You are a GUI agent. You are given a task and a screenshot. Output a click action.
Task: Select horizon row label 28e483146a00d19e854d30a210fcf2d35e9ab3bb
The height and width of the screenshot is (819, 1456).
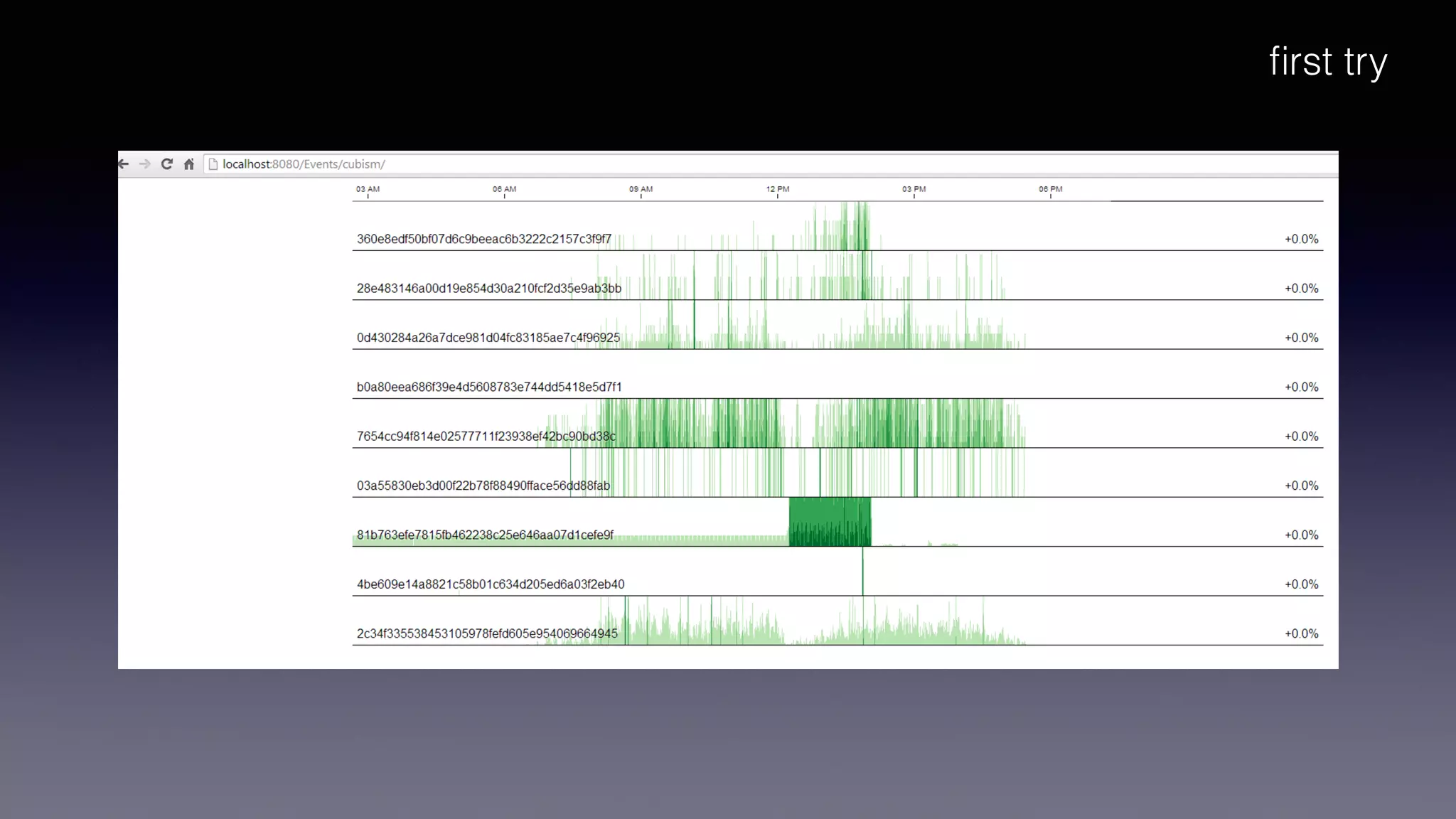(x=488, y=289)
